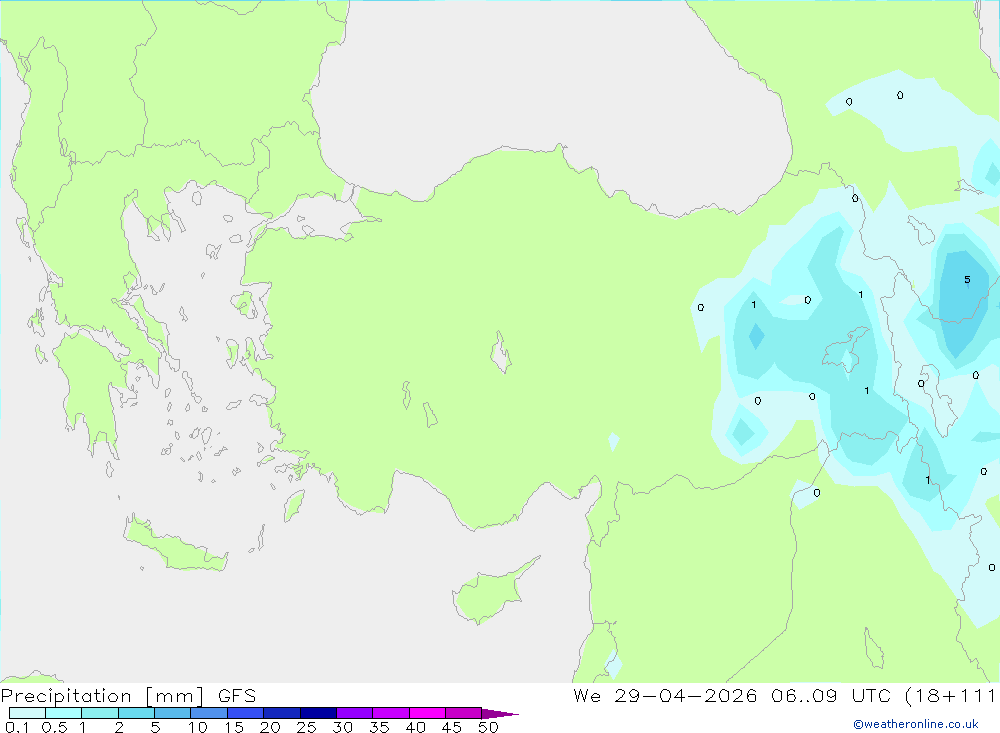The width and height of the screenshot is (1000, 733).
Task: Click the legend label '40'
Action: tap(416, 727)
